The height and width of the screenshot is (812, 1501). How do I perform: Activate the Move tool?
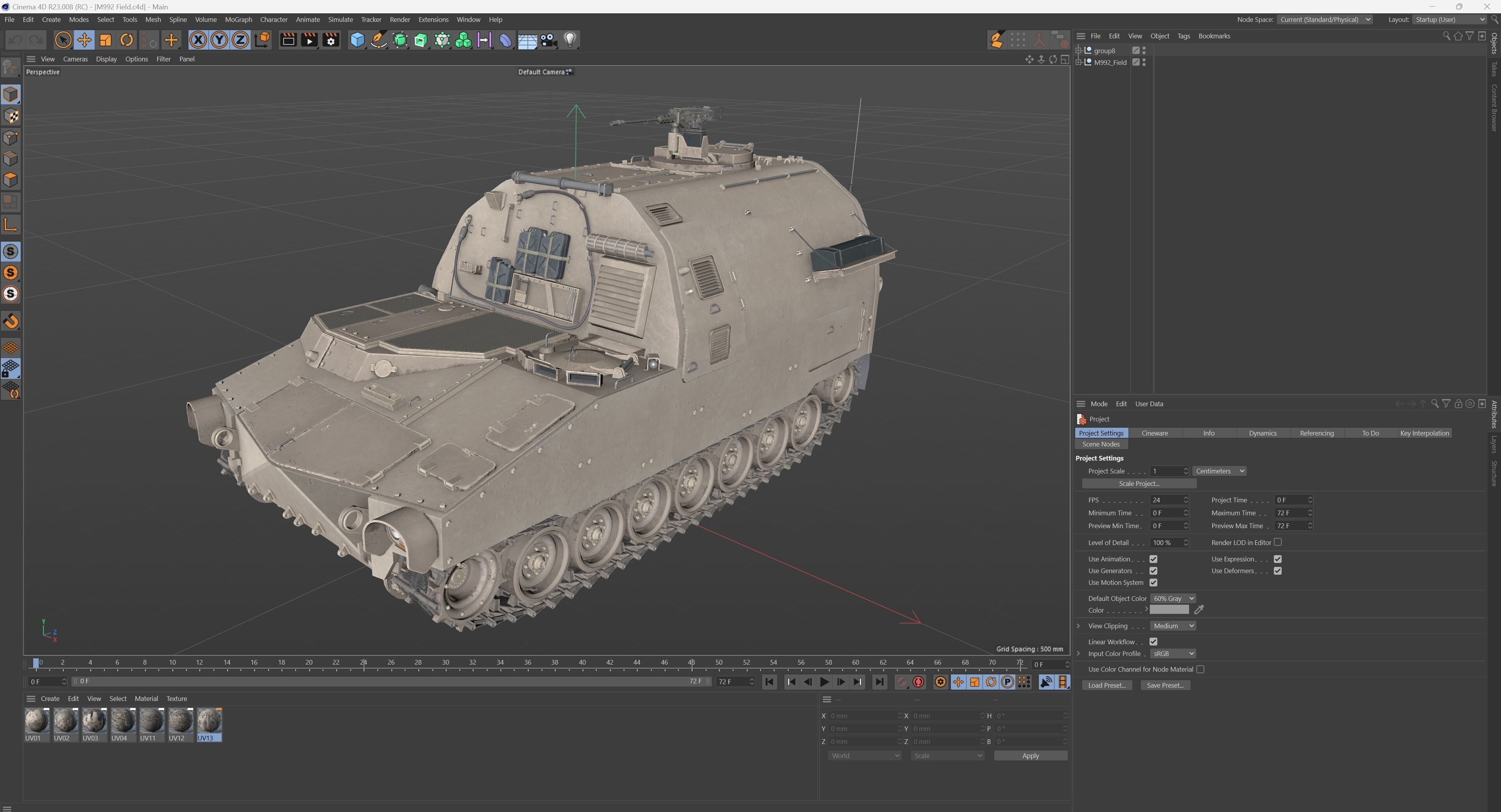tap(84, 40)
